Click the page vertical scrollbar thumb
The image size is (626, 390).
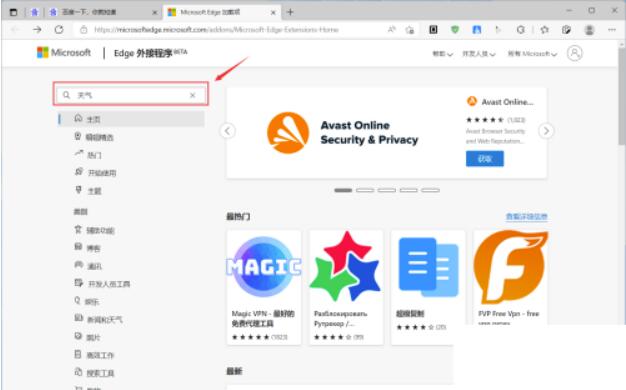pyautogui.click(x=621, y=96)
